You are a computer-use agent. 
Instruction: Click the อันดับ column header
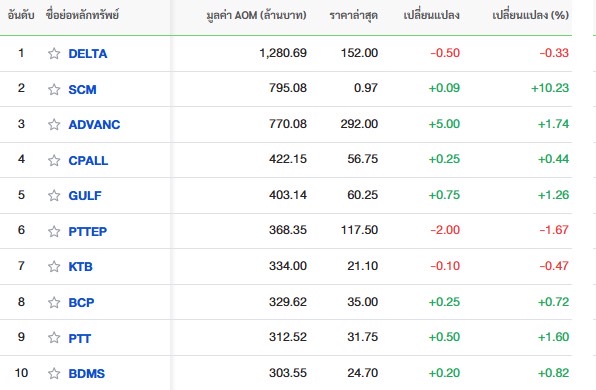(21, 15)
